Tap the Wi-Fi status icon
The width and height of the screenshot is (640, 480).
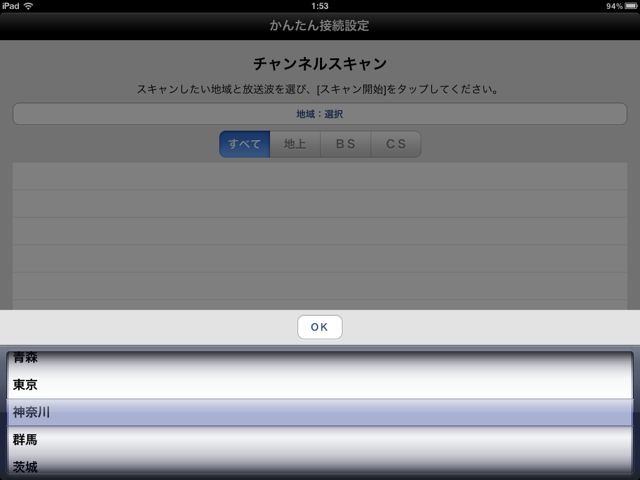(x=29, y=6)
